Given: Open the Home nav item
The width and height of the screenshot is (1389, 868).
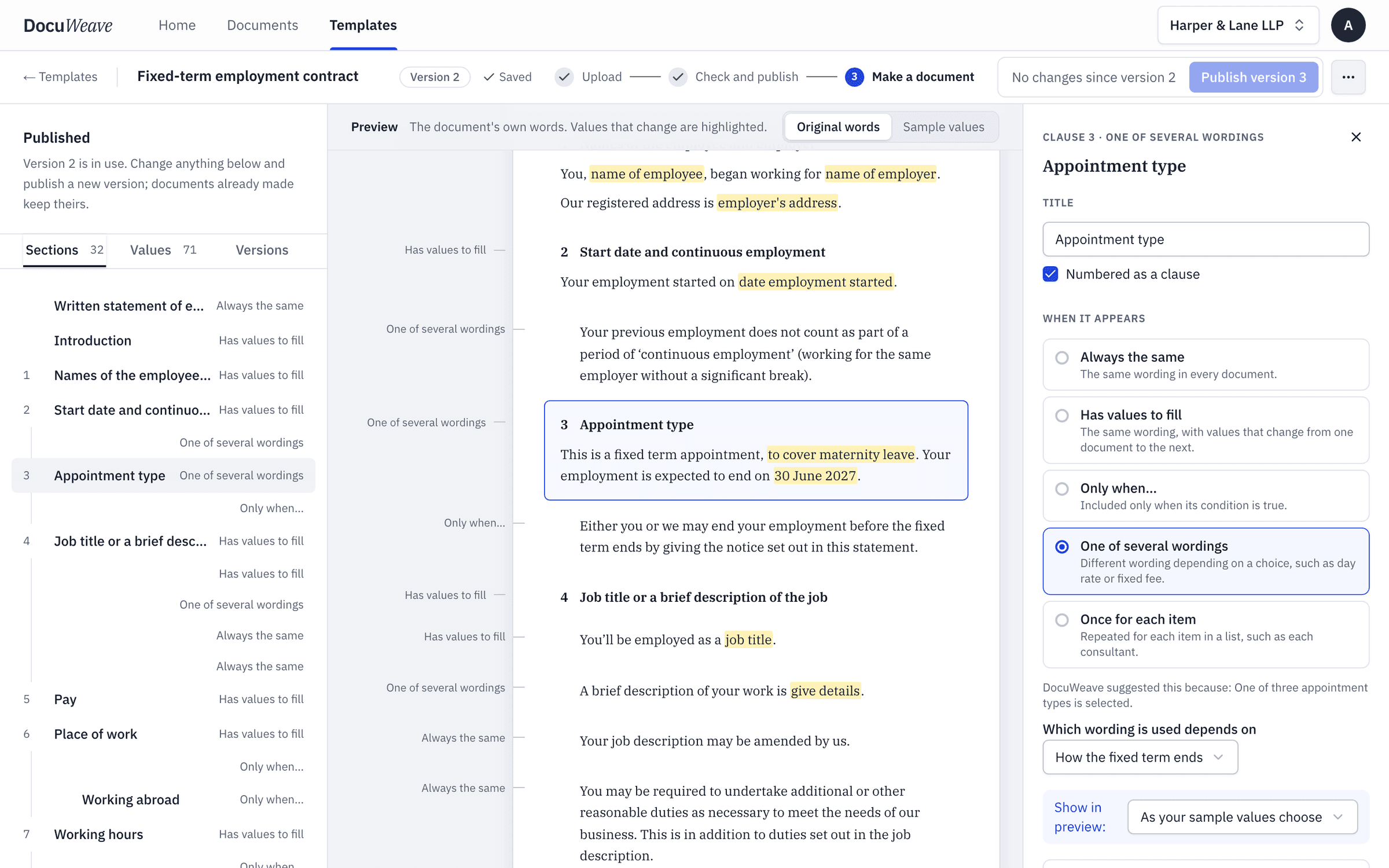Looking at the screenshot, I should pos(177,25).
